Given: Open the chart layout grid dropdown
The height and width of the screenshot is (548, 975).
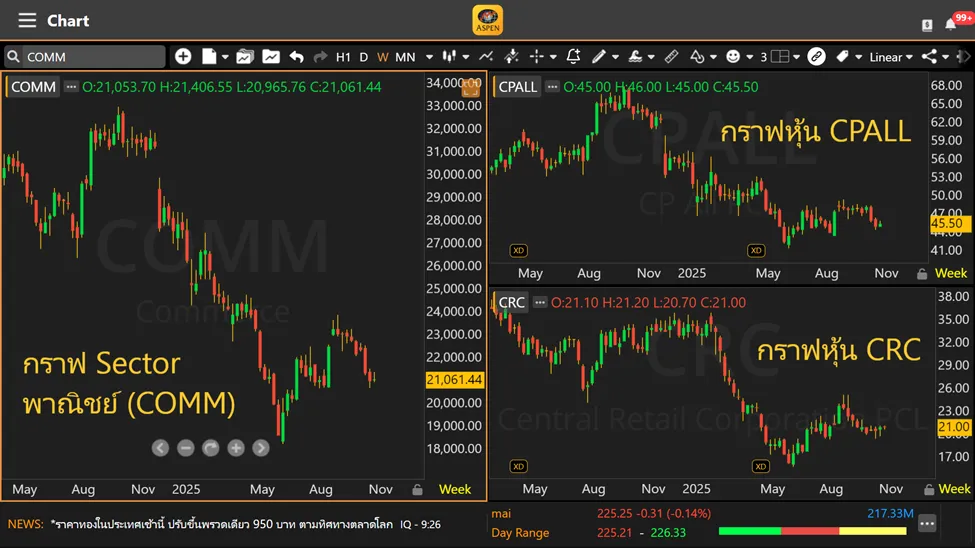Looking at the screenshot, I should pos(785,57).
